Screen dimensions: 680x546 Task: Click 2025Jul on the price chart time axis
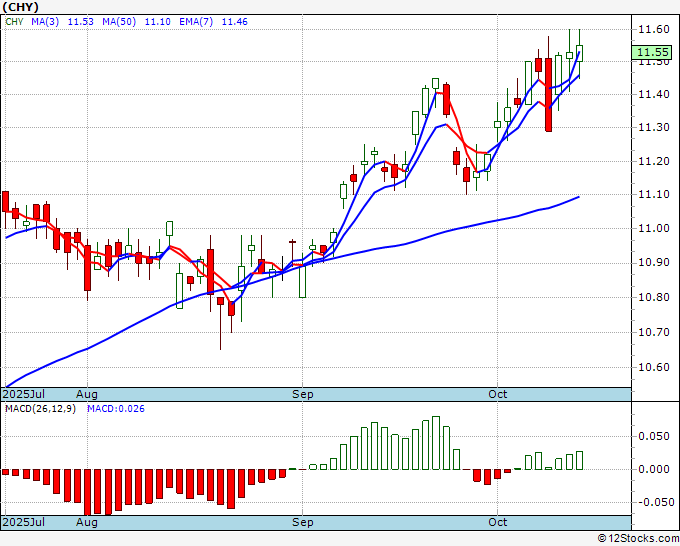pos(24,394)
